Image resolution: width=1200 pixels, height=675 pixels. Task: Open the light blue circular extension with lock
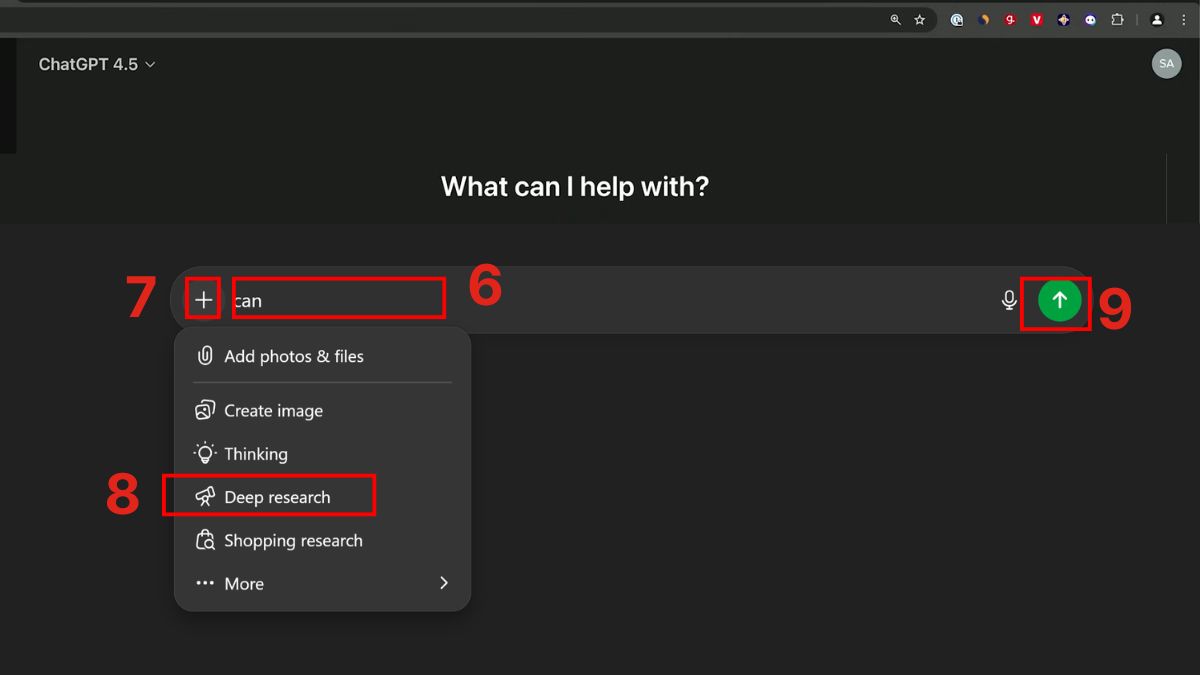tap(957, 19)
